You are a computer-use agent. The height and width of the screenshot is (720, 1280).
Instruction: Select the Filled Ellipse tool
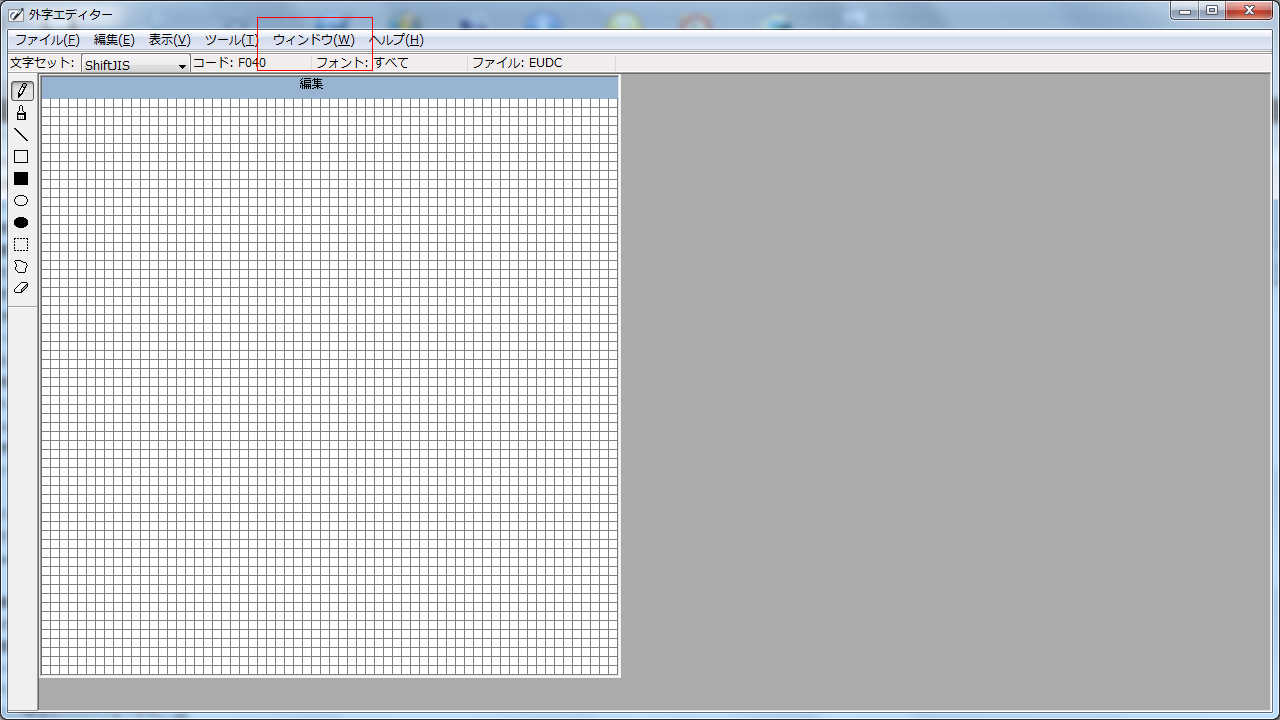point(21,223)
